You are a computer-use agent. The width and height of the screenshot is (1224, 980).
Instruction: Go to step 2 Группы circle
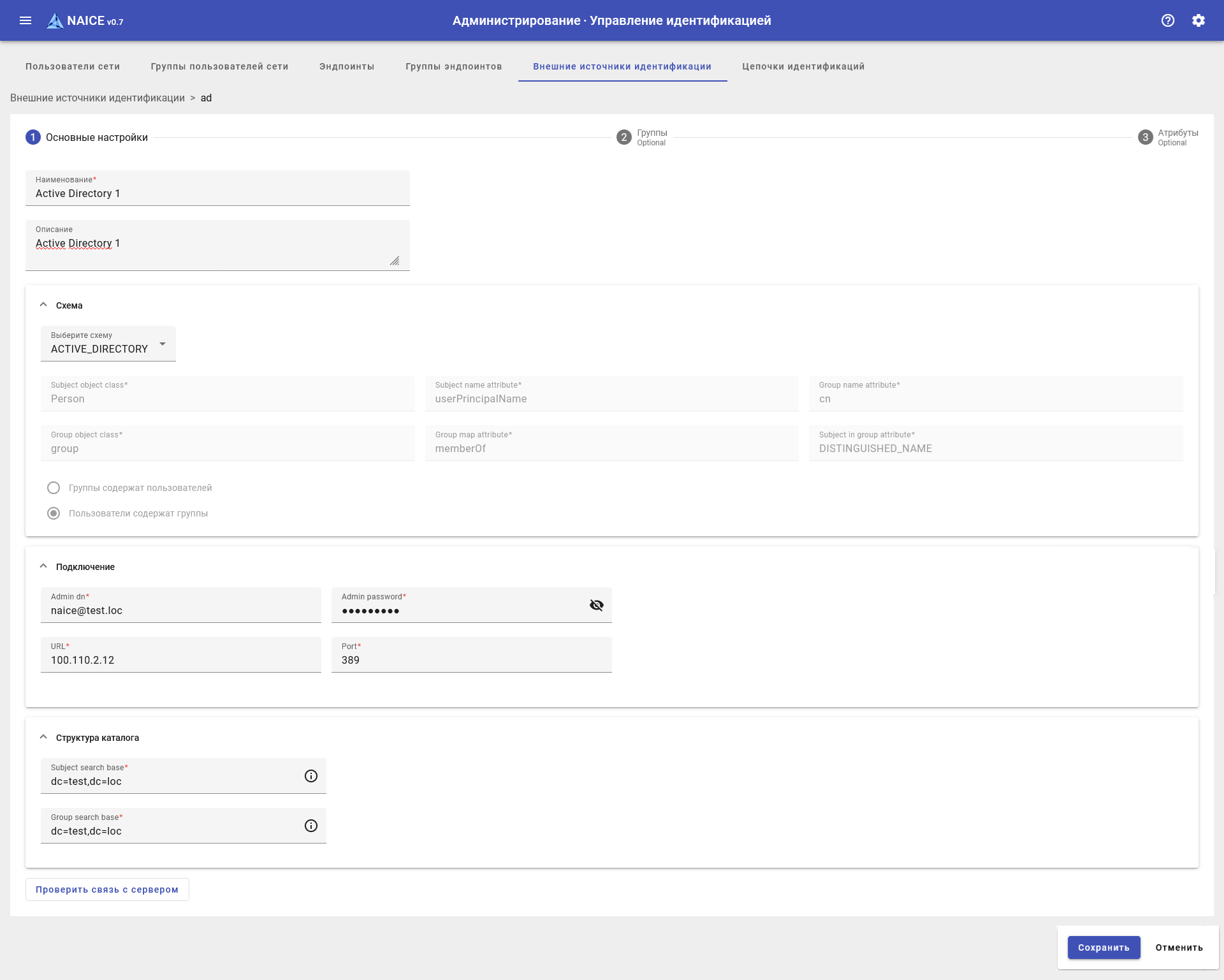coord(624,137)
